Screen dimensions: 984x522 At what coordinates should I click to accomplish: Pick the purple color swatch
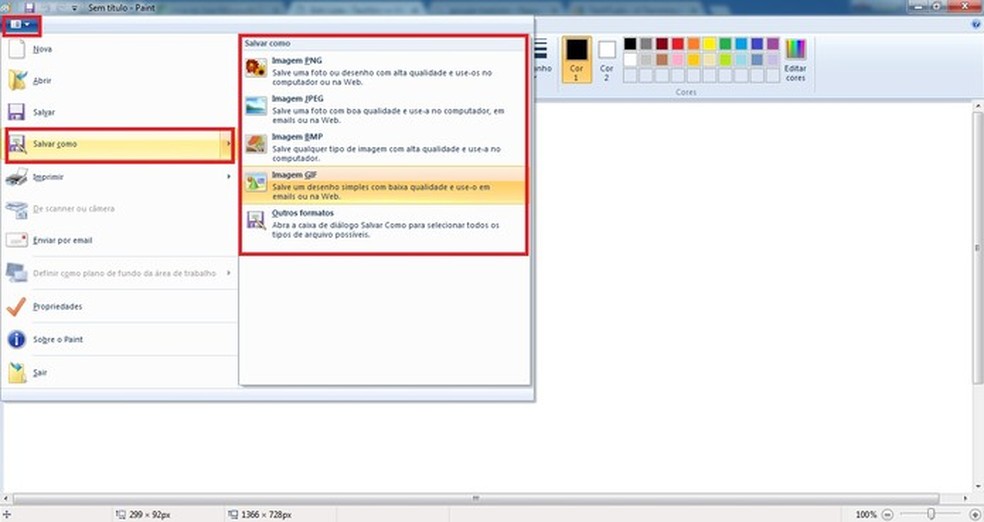coord(773,43)
